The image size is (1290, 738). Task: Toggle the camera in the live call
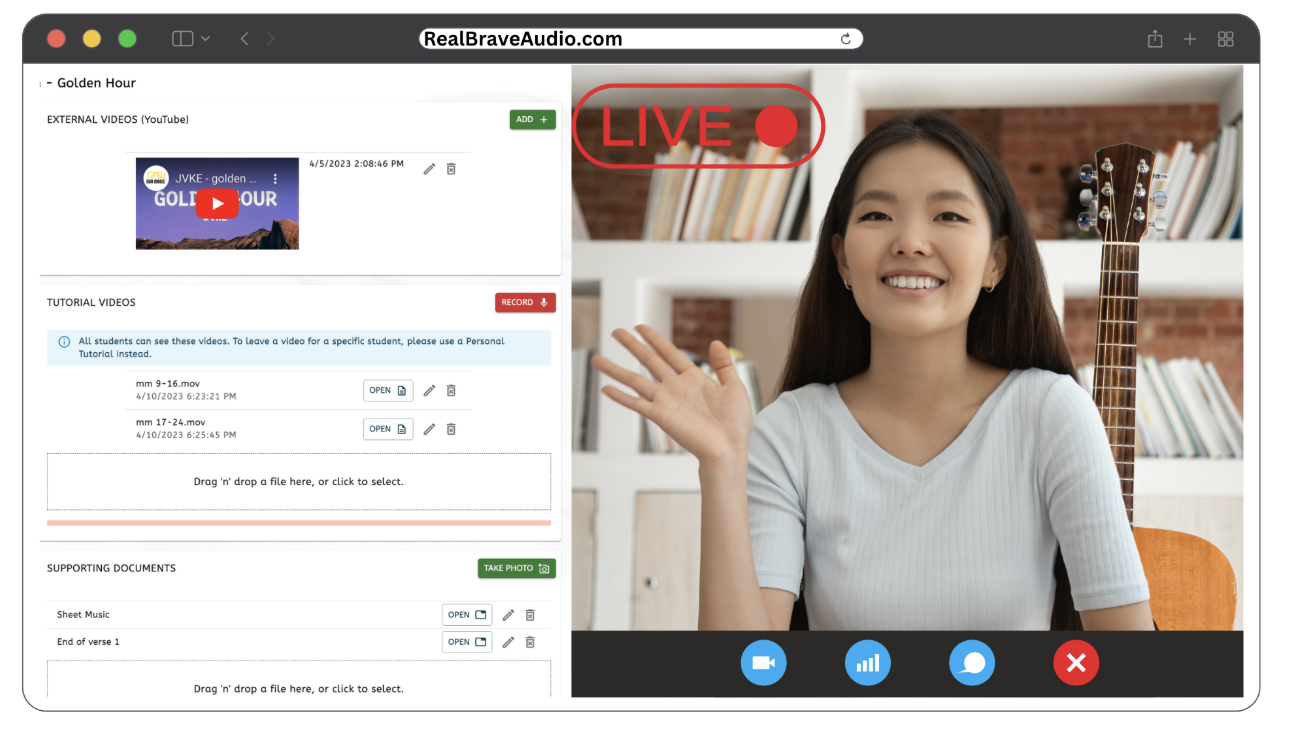(x=763, y=662)
